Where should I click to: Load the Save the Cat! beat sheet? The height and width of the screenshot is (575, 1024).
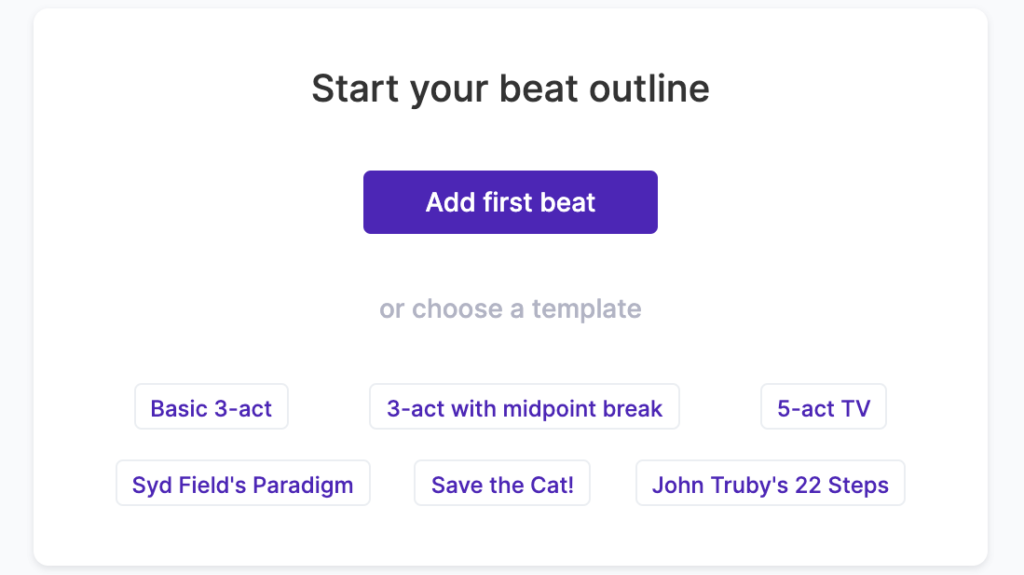(x=502, y=483)
